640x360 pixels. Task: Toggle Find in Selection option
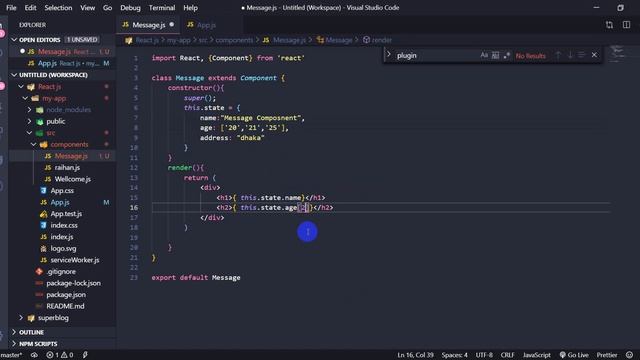(x=582, y=55)
